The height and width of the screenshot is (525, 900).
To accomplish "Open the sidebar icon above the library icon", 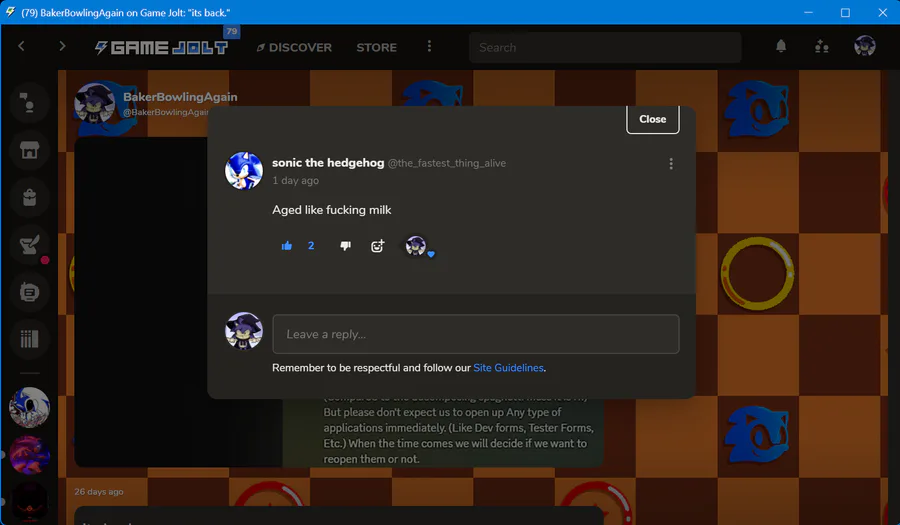I will tap(29, 292).
